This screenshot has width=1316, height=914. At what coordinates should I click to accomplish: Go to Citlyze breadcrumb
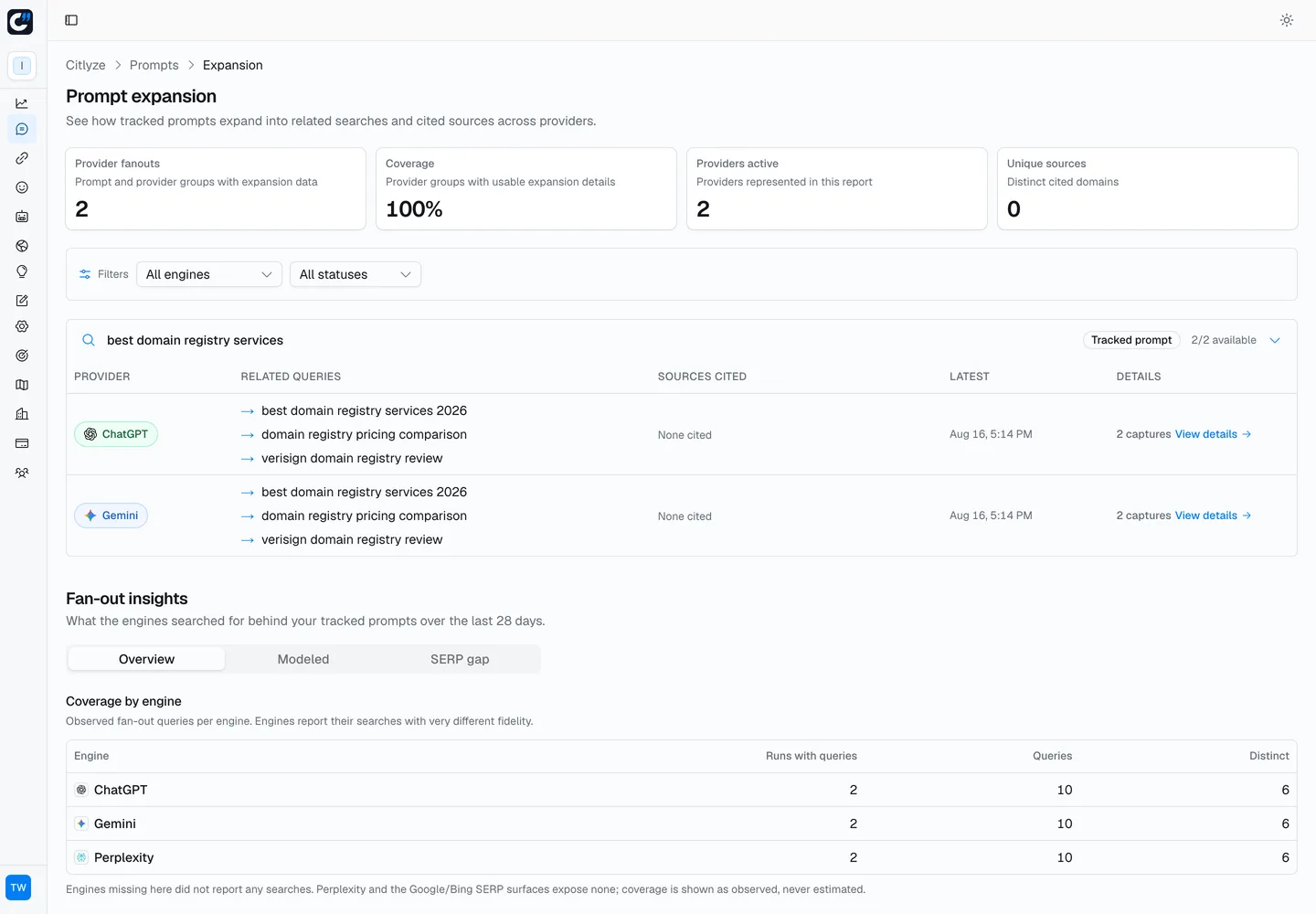click(86, 65)
